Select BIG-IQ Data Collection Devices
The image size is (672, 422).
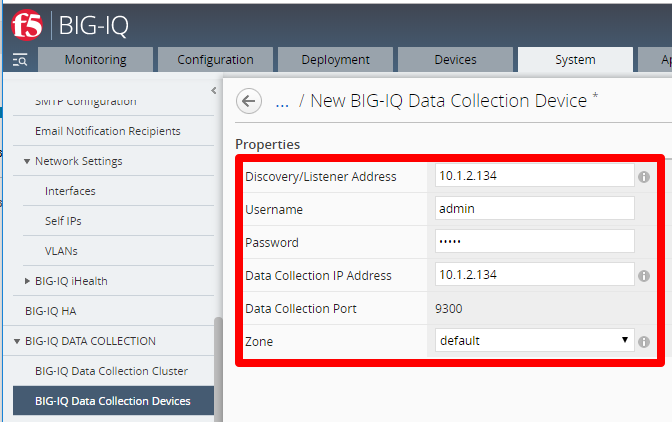pyautogui.click(x=113, y=401)
